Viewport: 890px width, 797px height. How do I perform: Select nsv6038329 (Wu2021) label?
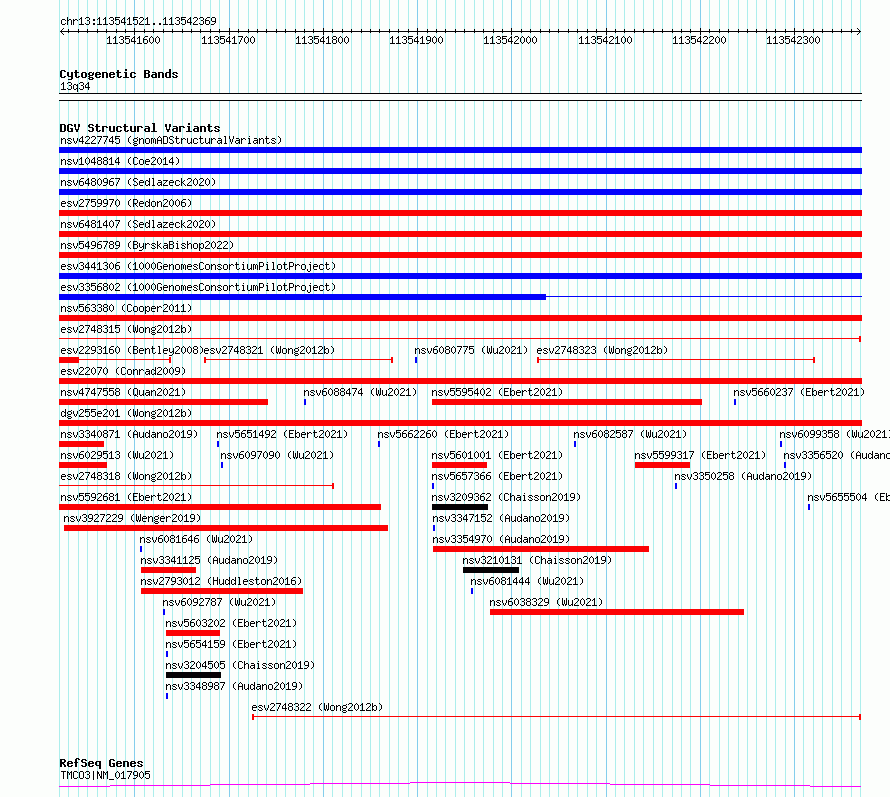[546, 602]
